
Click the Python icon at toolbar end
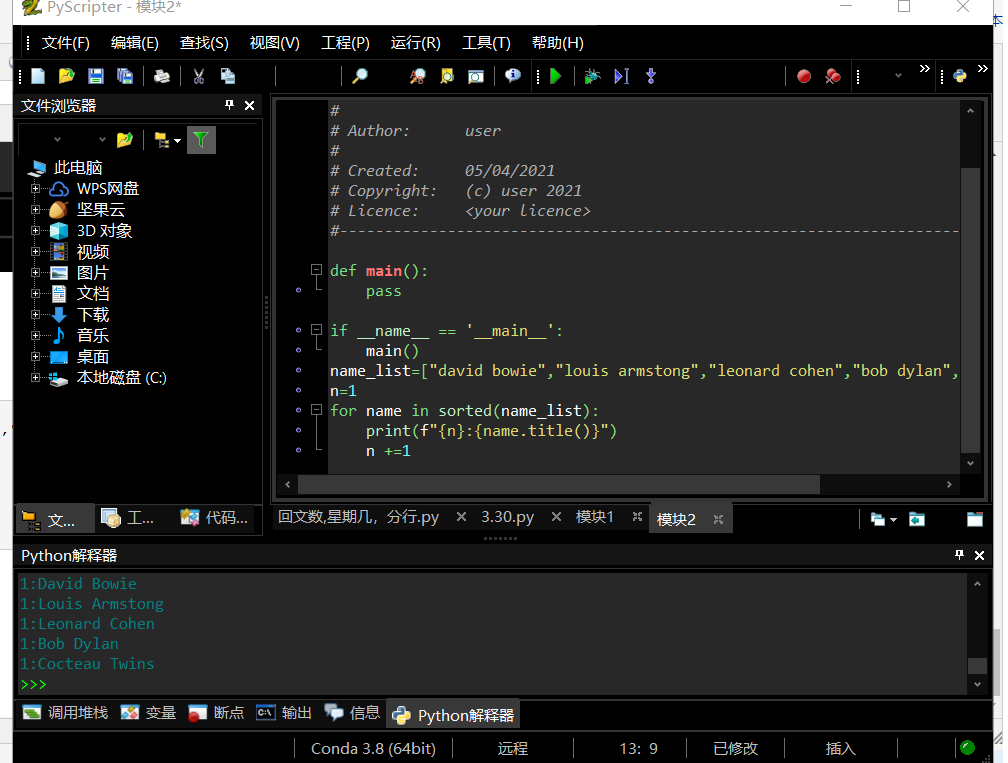click(x=960, y=76)
